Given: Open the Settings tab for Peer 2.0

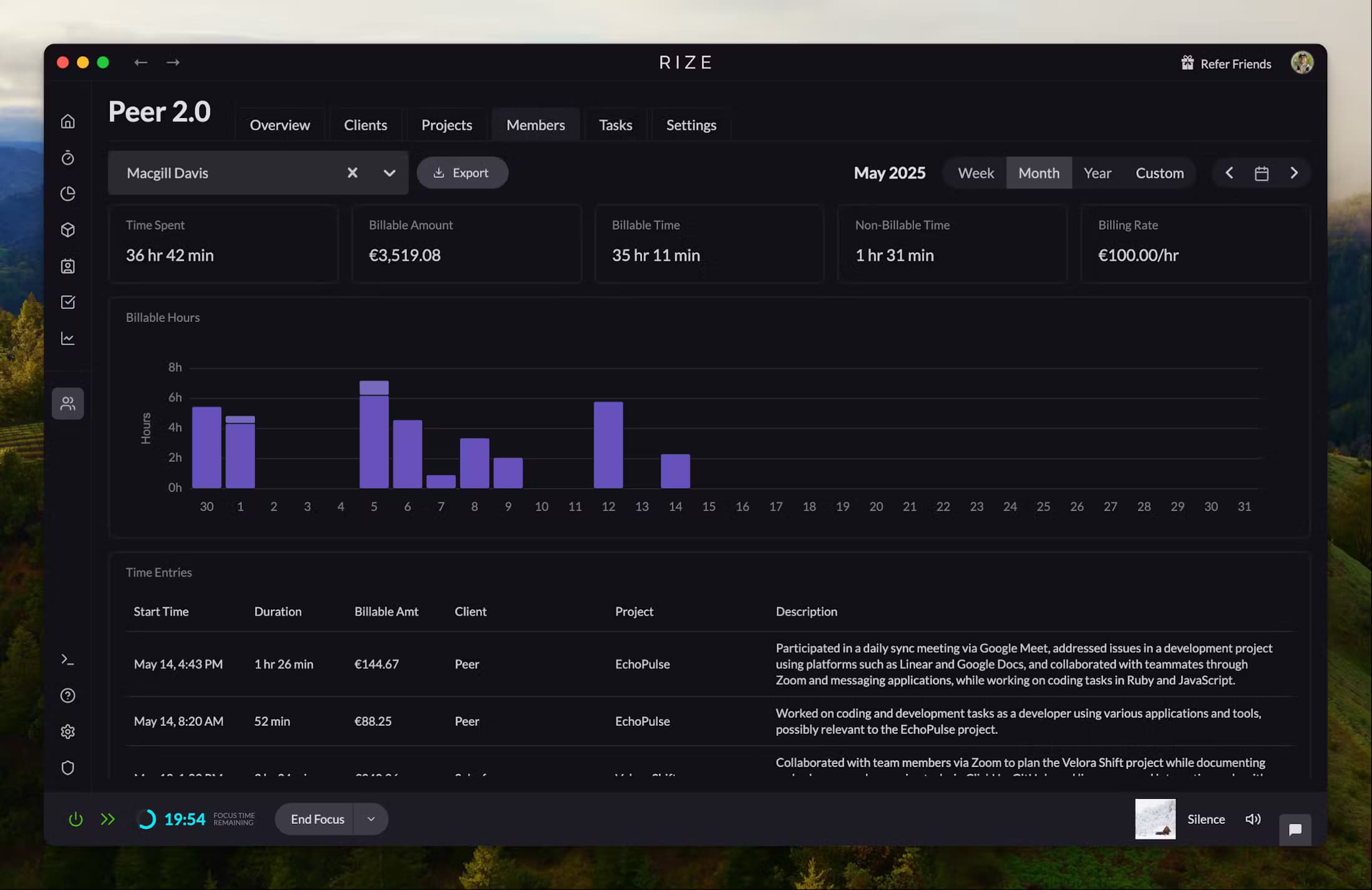Looking at the screenshot, I should tap(691, 124).
